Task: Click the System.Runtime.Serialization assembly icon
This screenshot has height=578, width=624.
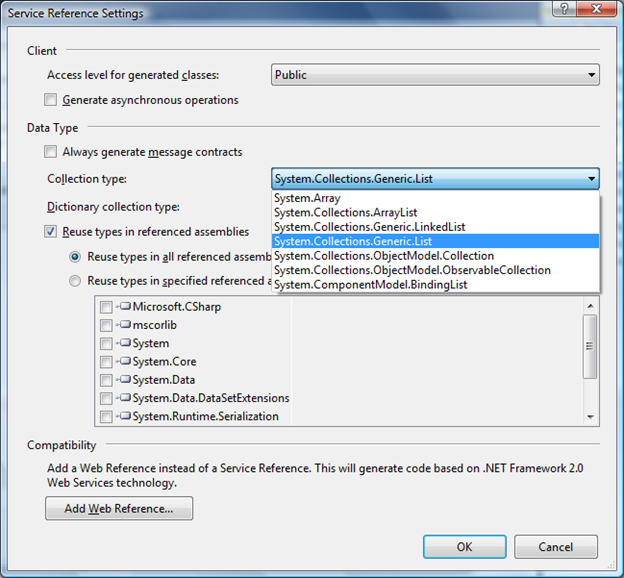Action: point(124,416)
